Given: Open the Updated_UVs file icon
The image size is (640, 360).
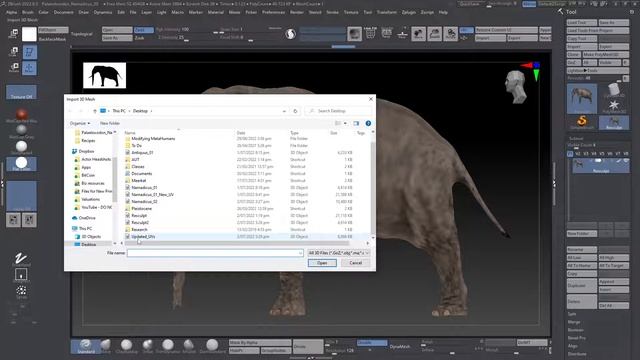Looking at the screenshot, I should 127,236.
